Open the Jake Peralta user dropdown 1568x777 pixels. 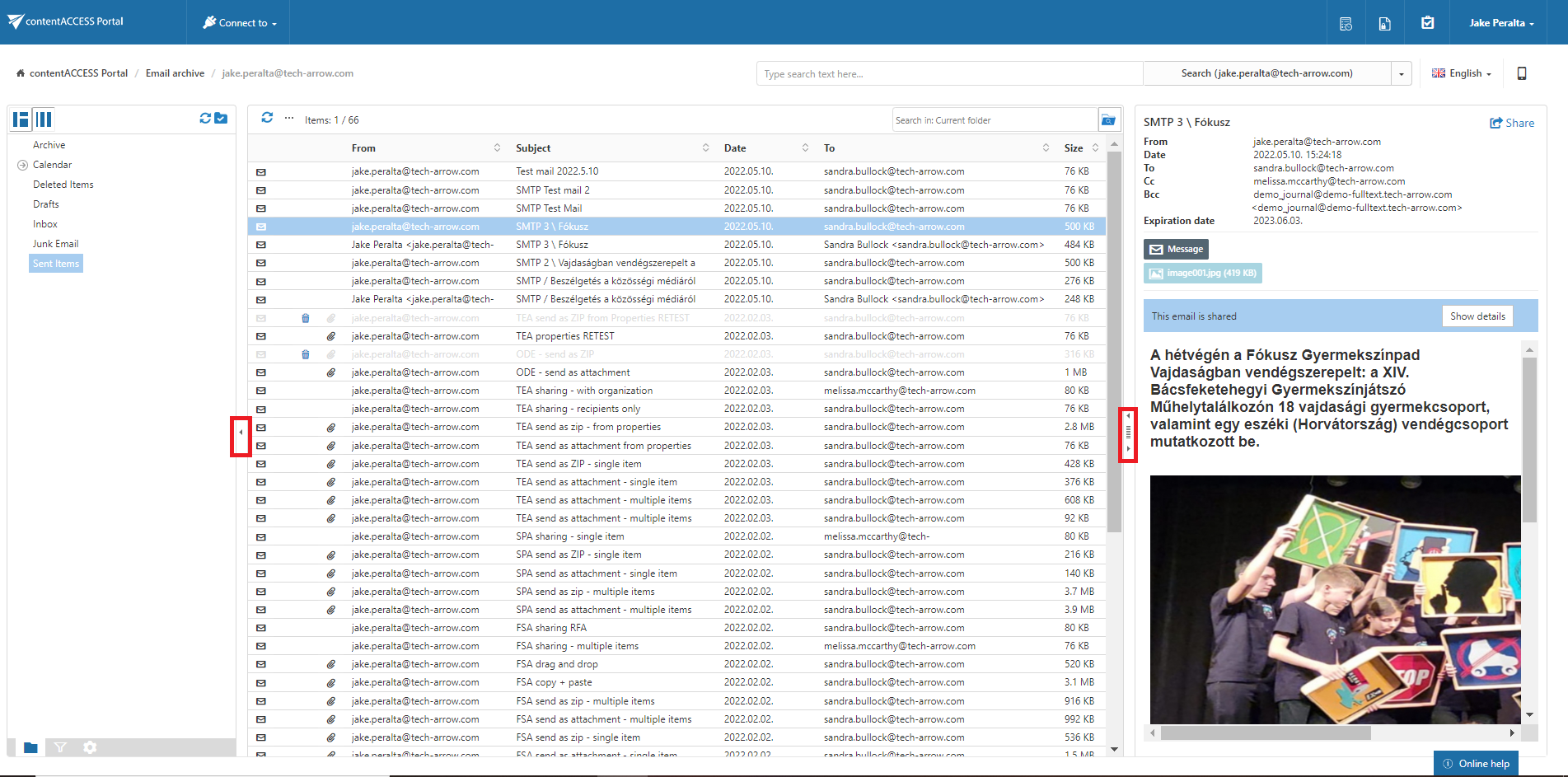[1500, 23]
